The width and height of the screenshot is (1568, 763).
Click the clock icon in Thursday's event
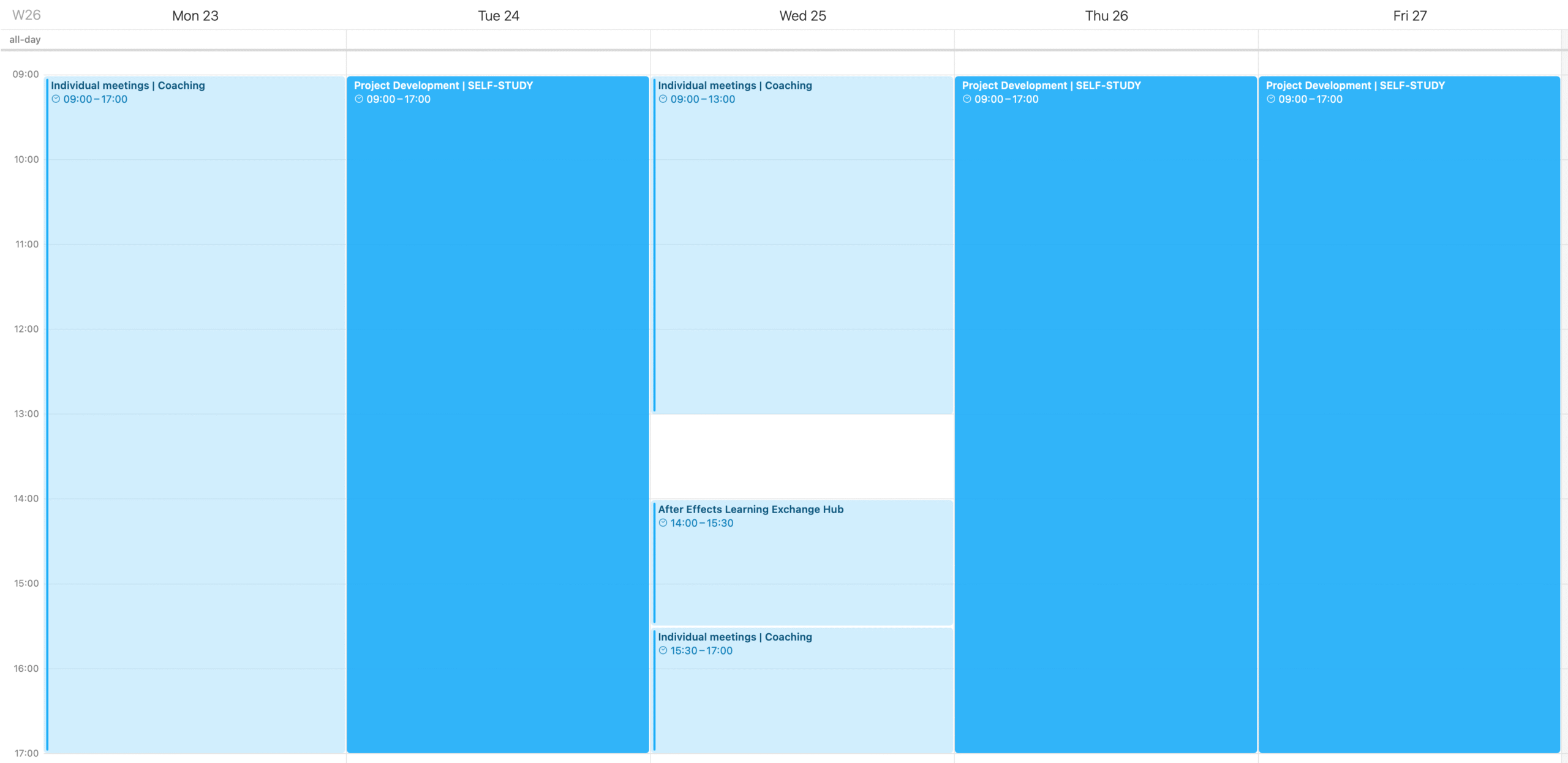click(967, 99)
